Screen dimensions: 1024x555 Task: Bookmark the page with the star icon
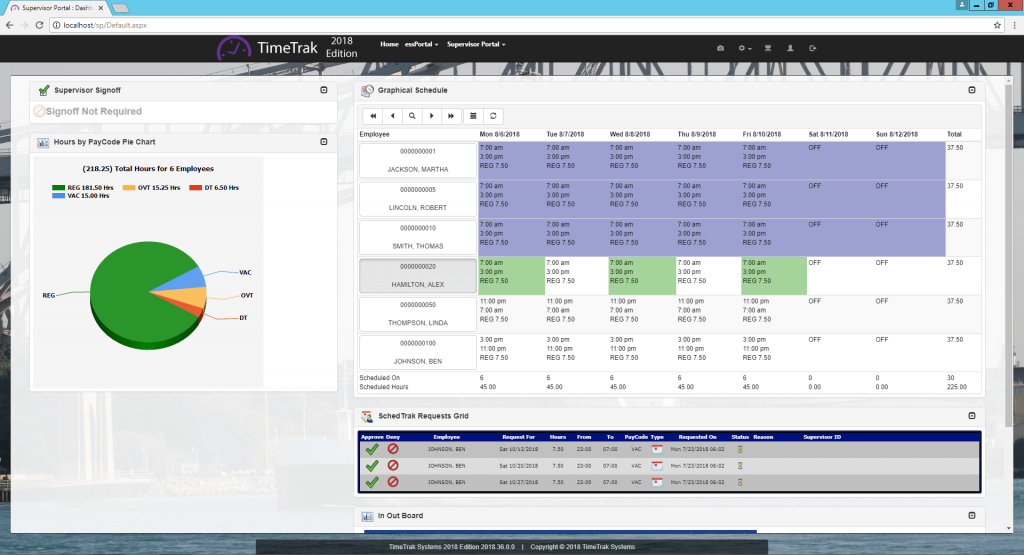point(997,25)
